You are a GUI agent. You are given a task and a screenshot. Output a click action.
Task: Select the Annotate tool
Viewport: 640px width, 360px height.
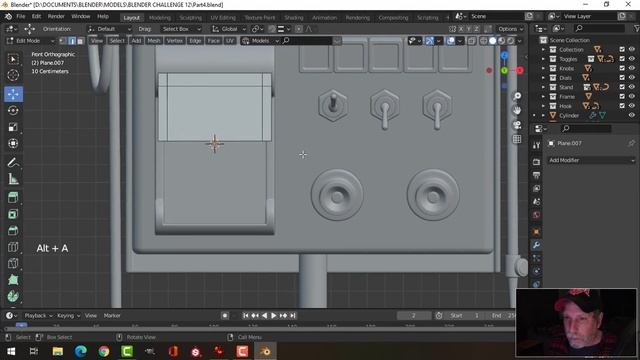(x=13, y=162)
